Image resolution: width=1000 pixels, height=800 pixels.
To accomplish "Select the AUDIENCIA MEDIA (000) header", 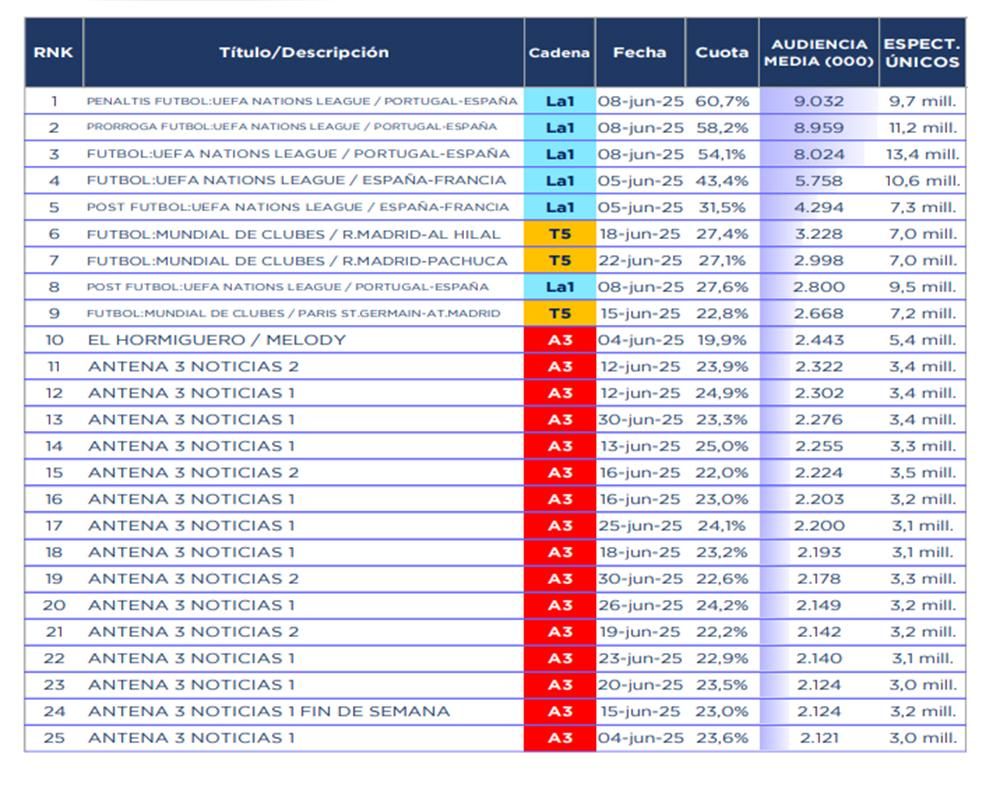I will pos(819,53).
